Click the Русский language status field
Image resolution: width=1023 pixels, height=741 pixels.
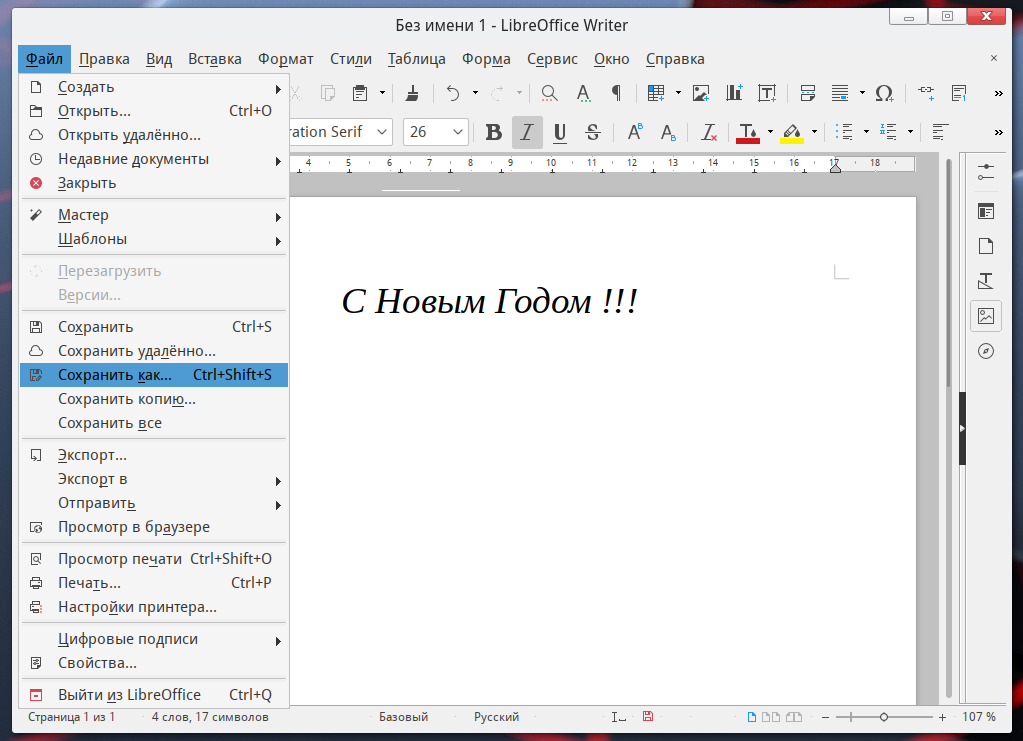coord(496,717)
